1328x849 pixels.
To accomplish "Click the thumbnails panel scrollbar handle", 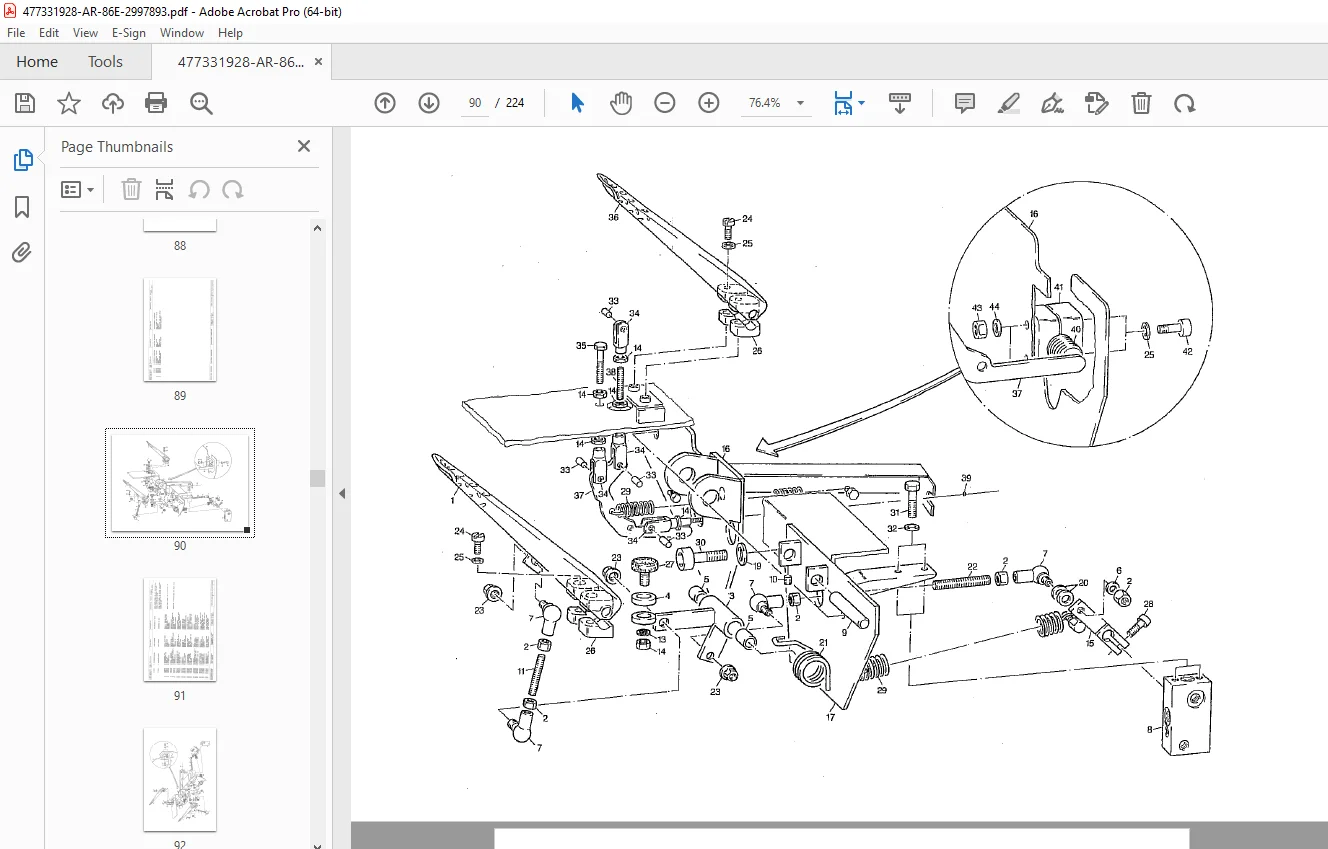I will pyautogui.click(x=318, y=478).
